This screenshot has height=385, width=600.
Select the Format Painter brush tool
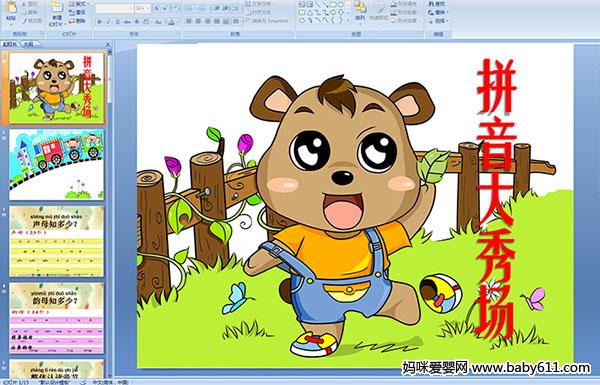tap(32, 21)
